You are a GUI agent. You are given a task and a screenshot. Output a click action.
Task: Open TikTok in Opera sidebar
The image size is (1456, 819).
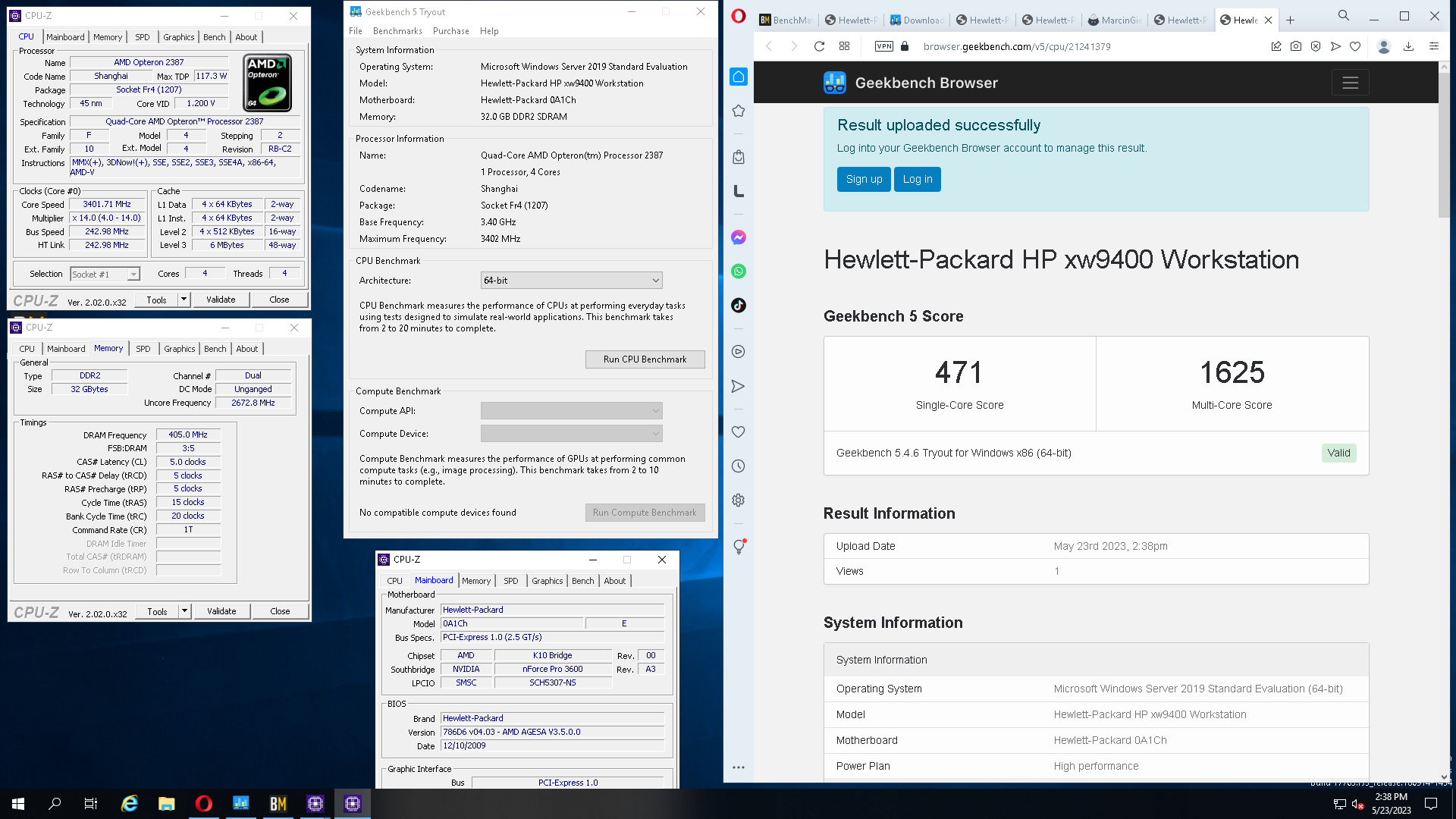pyautogui.click(x=739, y=306)
